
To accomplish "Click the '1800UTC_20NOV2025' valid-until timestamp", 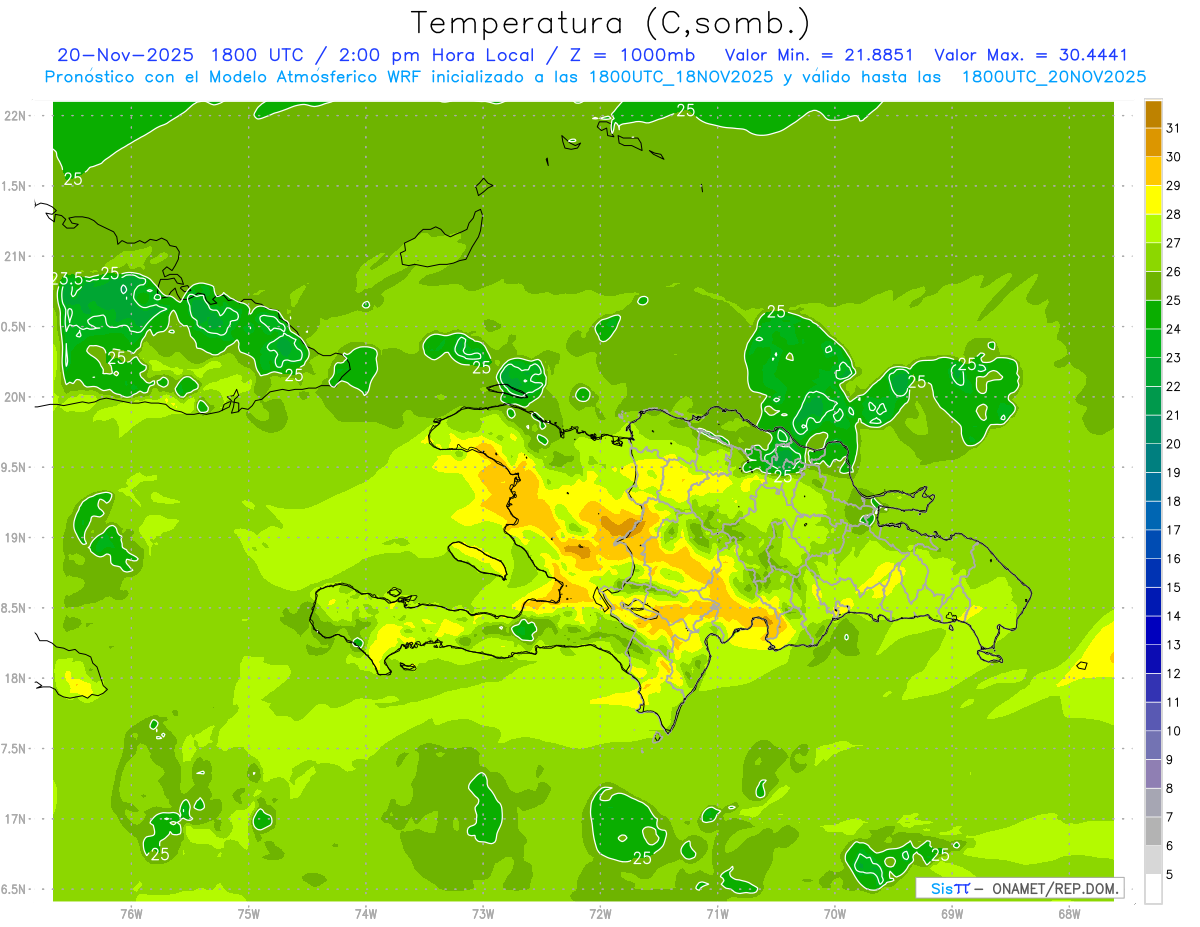I will [x=1054, y=77].
